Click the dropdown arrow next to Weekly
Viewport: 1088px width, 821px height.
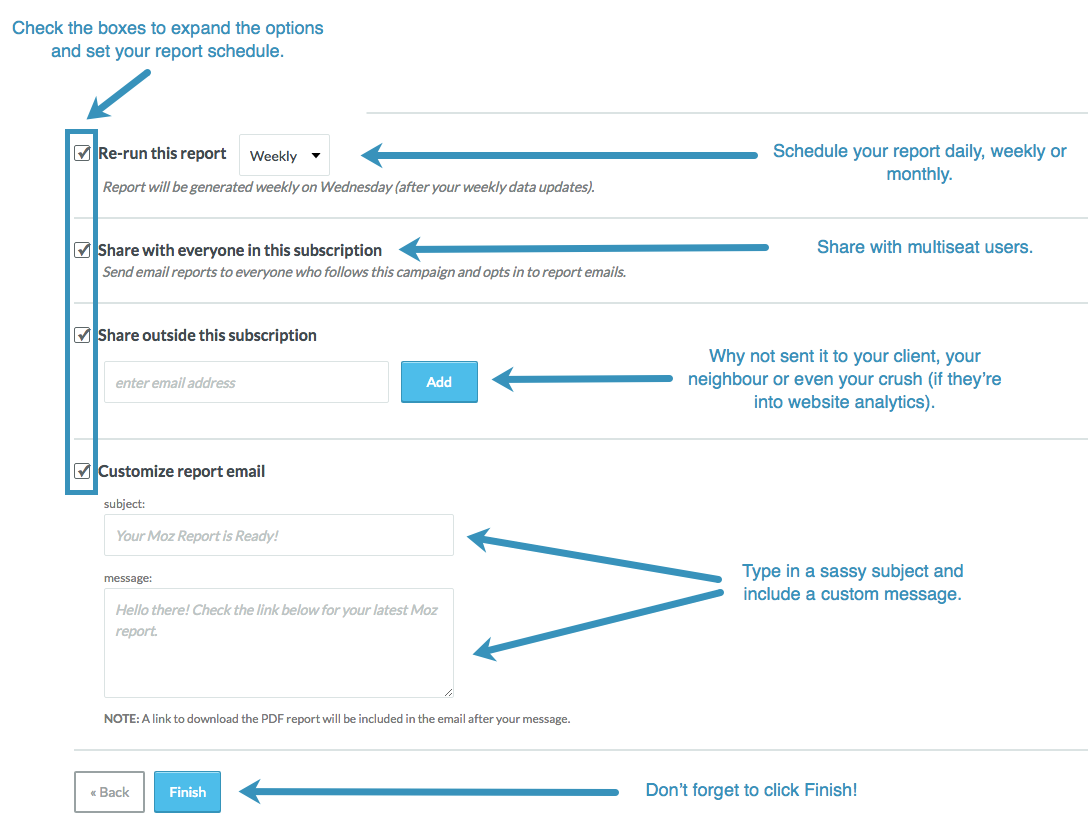(316, 155)
